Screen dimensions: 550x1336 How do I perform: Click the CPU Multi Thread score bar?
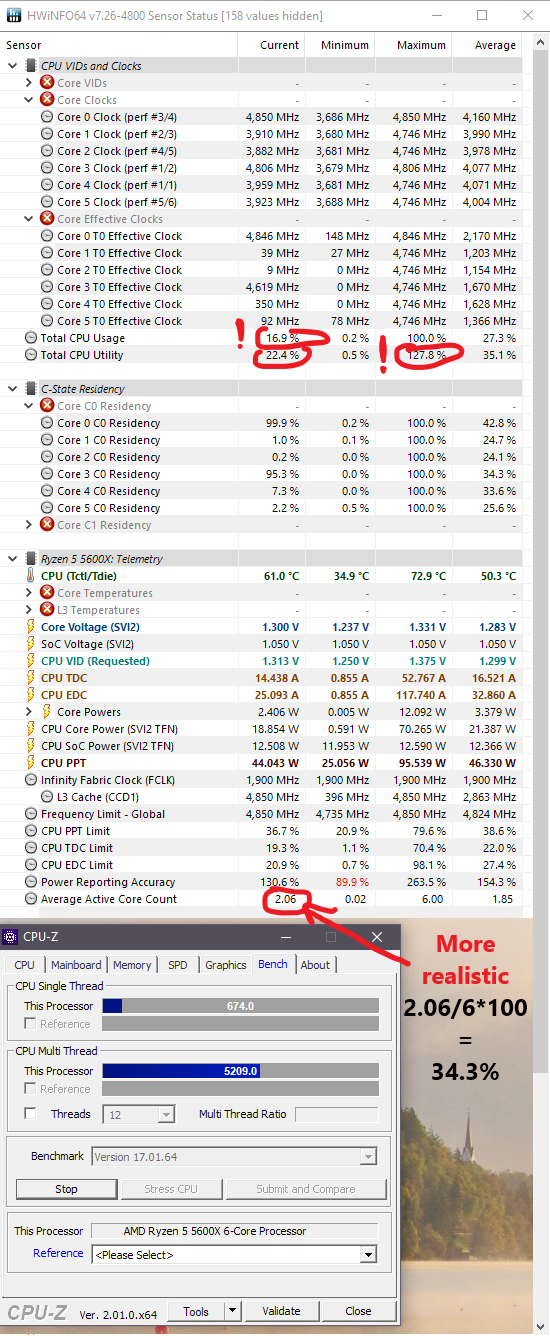[x=240, y=1070]
